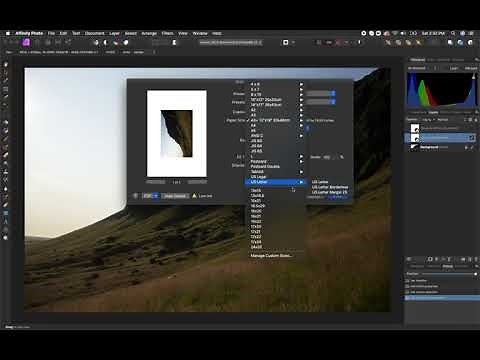The height and width of the screenshot is (360, 480).
Task: Click the print dialog help button
Action: tap(135, 196)
